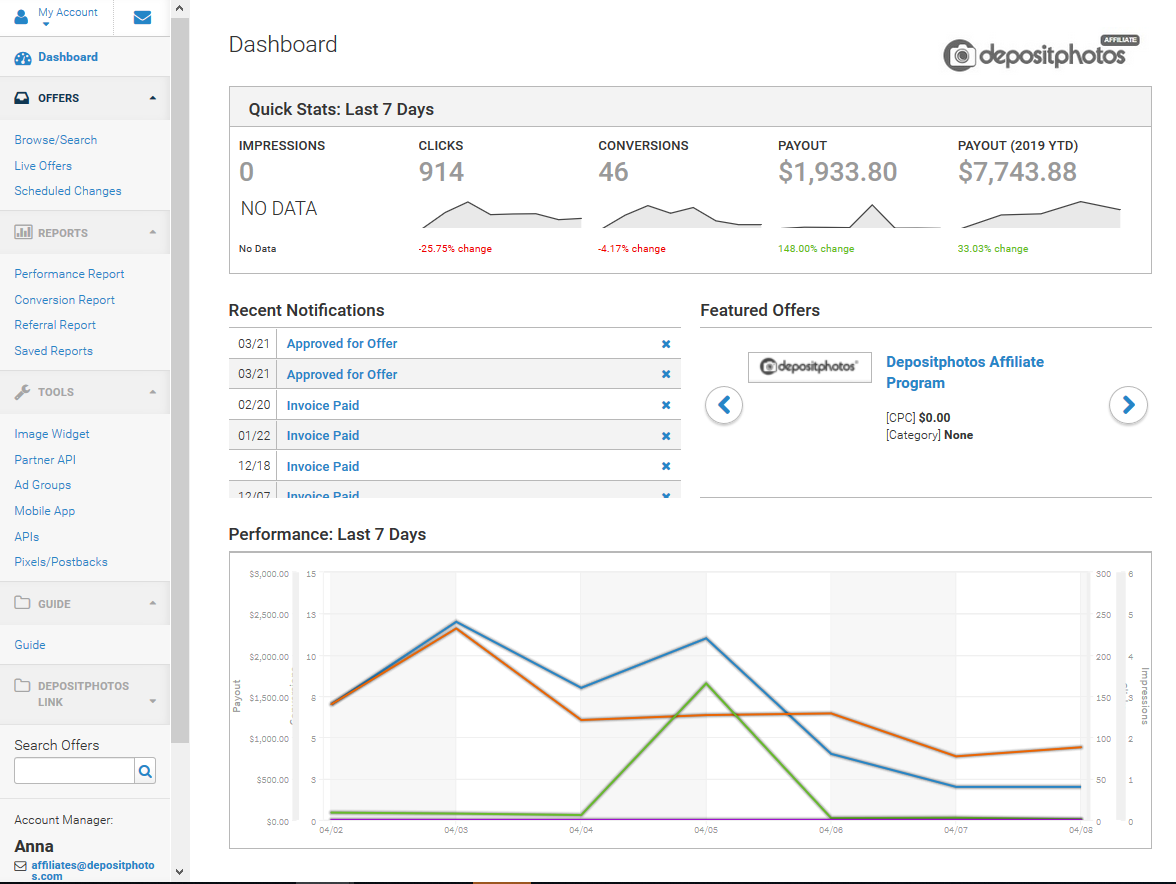Click the sidebar scrollbar up arrow
This screenshot has width=1176, height=884.
tap(179, 8)
